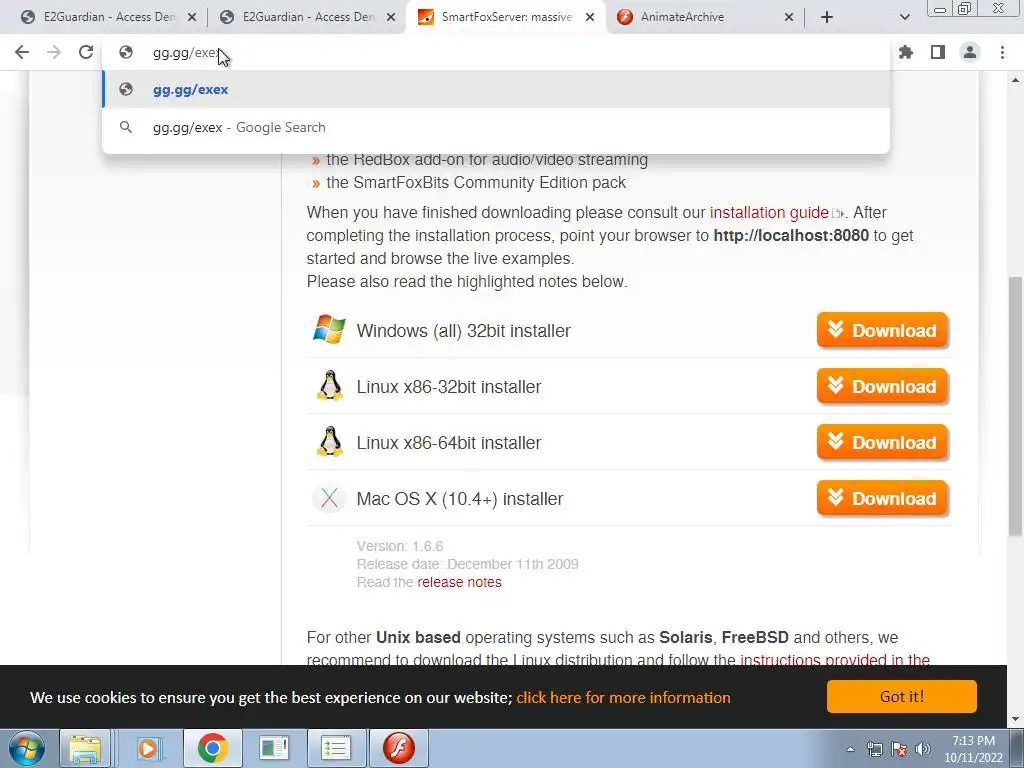Click the taskbar clock showing 7:13 PM
The image size is (1024, 768).
point(973,749)
